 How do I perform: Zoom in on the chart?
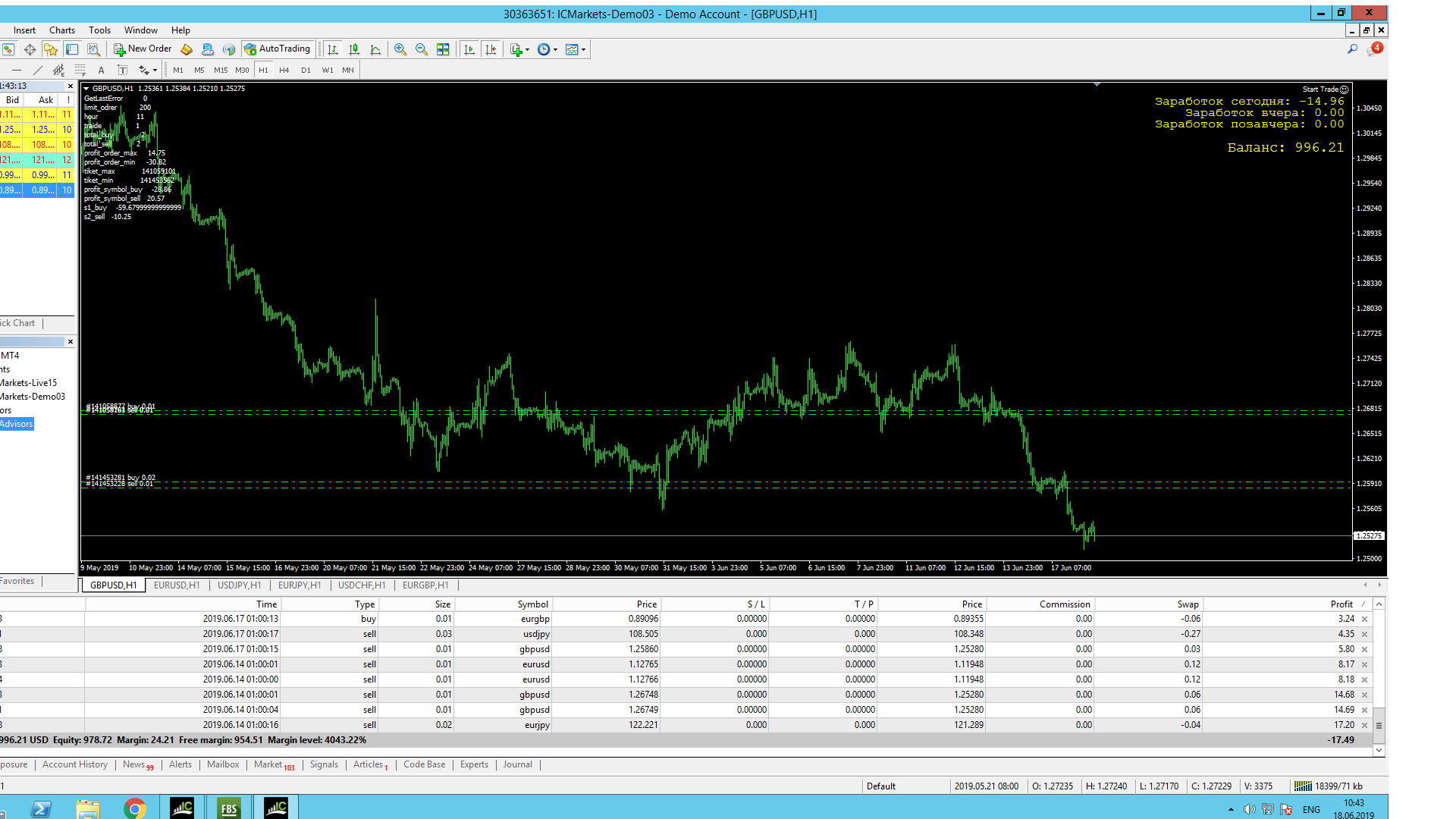click(400, 49)
